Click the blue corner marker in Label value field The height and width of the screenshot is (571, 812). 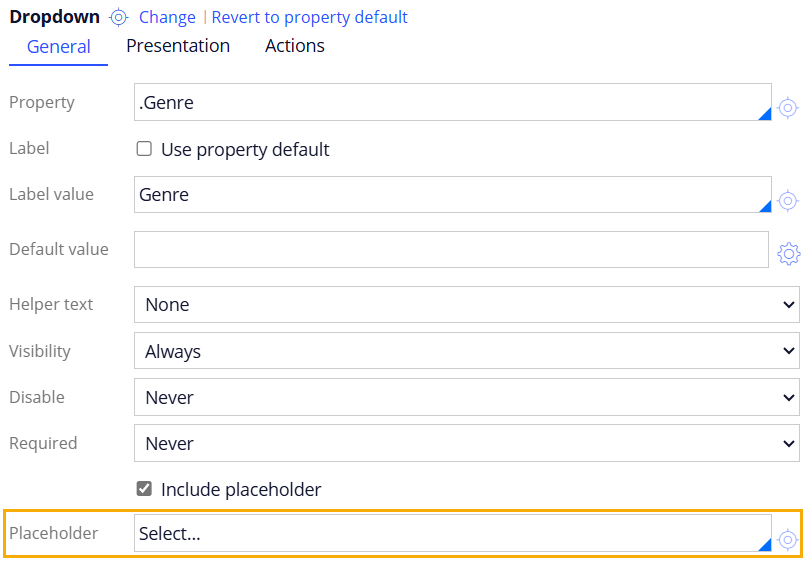point(765,206)
